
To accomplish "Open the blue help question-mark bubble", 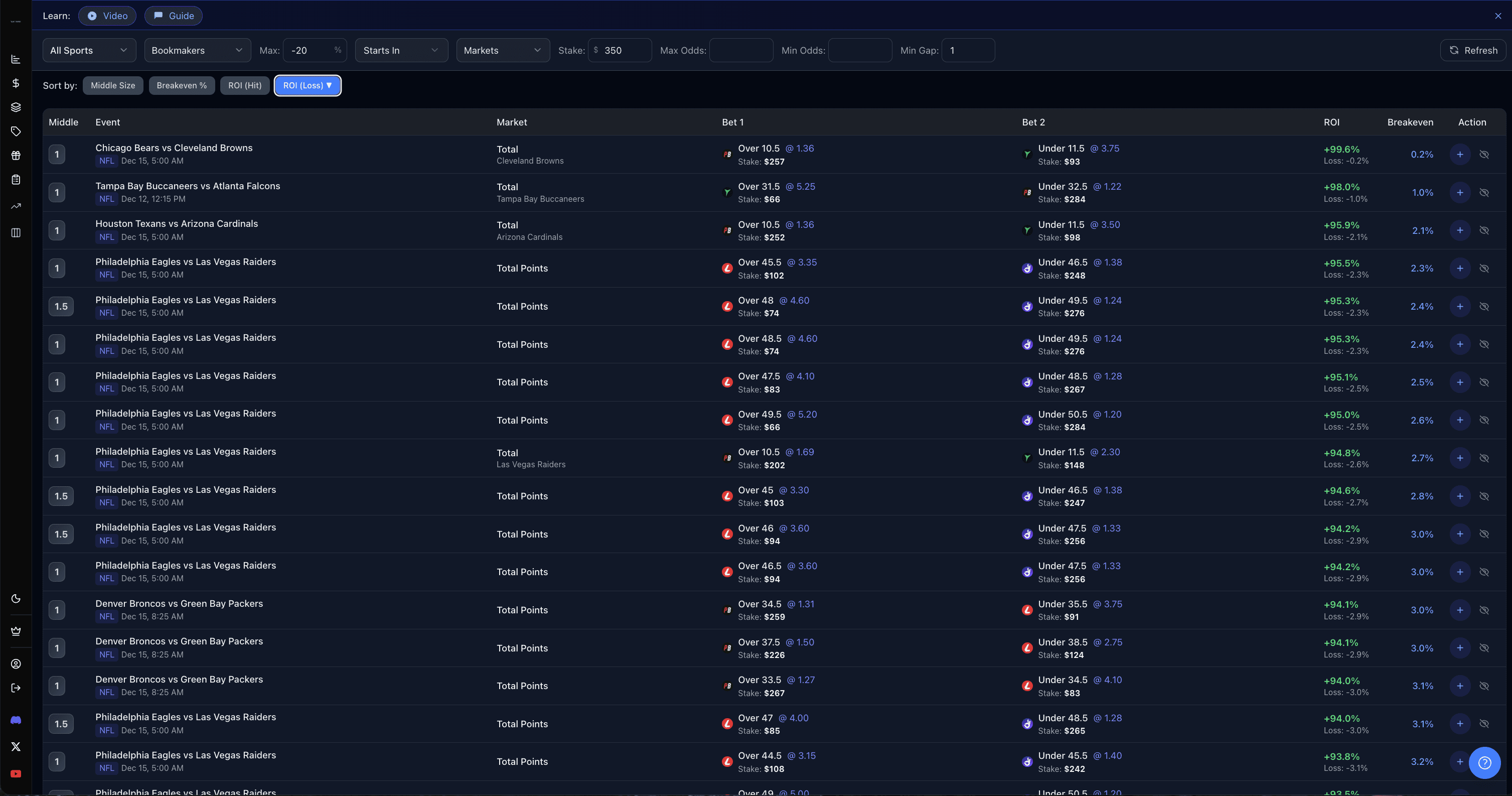I will point(1484,762).
